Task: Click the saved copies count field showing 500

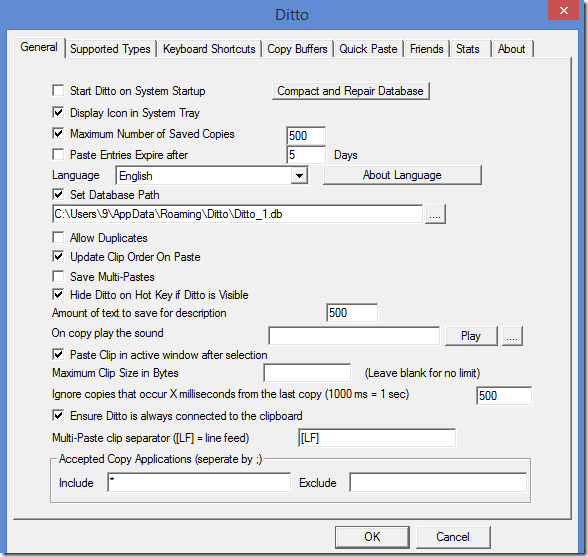Action: 306,136
